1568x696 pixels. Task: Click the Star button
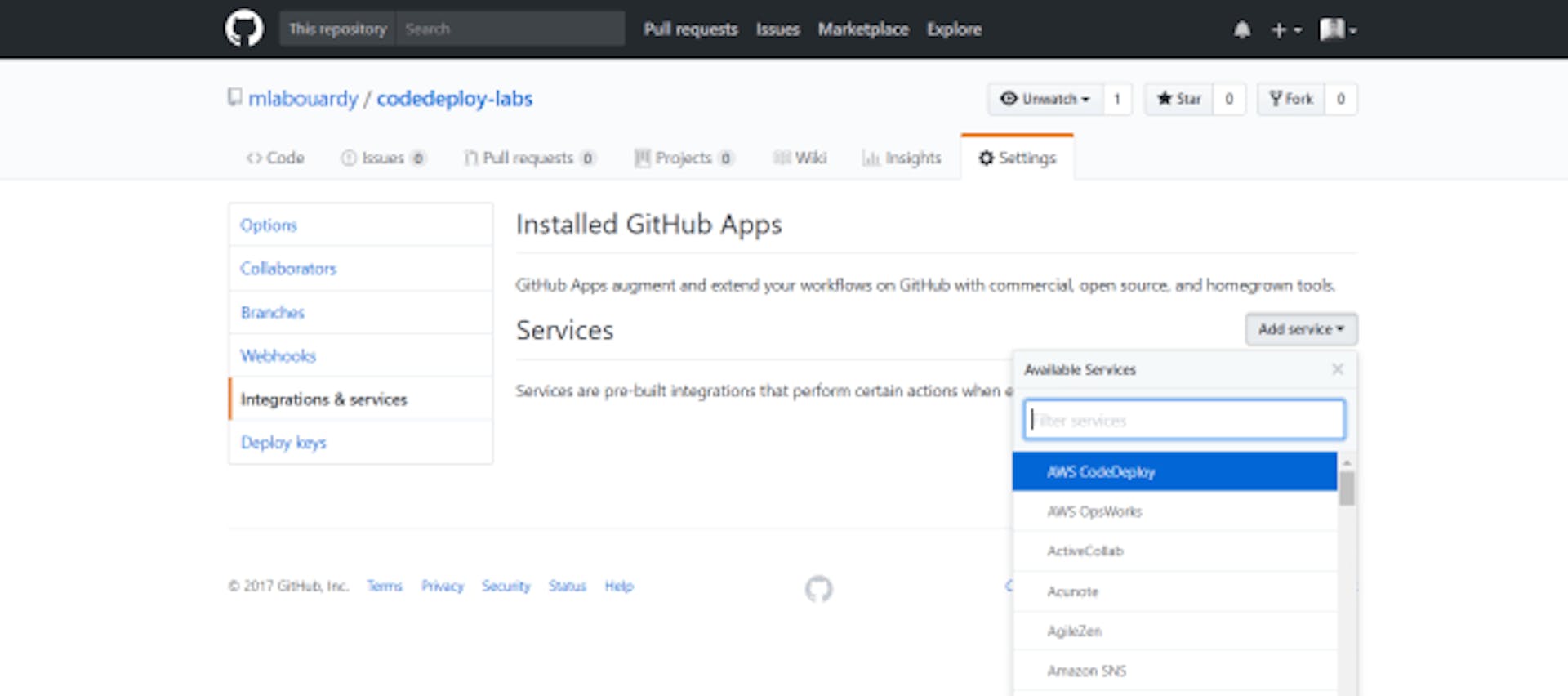pyautogui.click(x=1178, y=99)
